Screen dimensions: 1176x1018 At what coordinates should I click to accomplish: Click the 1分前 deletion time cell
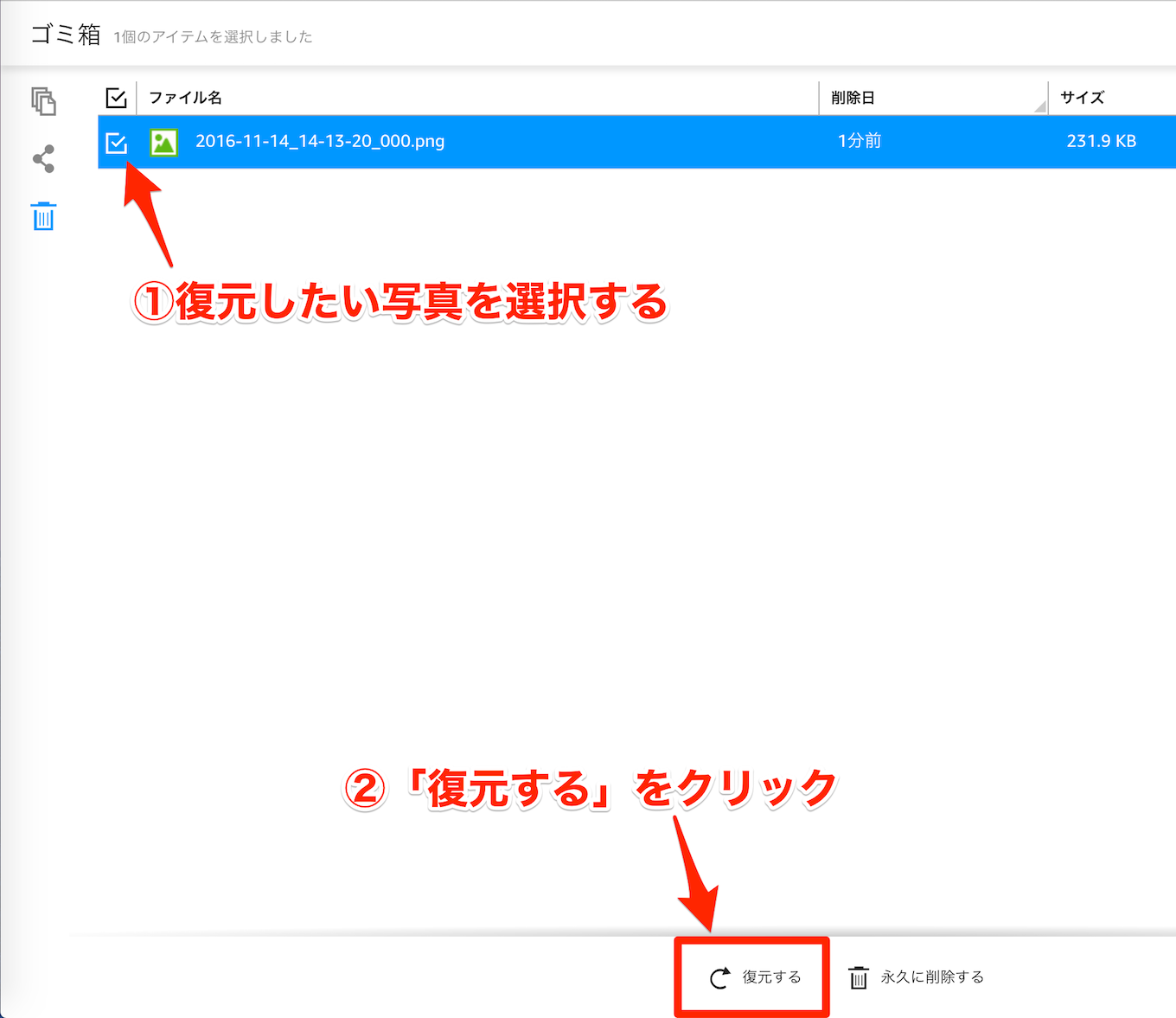tap(860, 141)
